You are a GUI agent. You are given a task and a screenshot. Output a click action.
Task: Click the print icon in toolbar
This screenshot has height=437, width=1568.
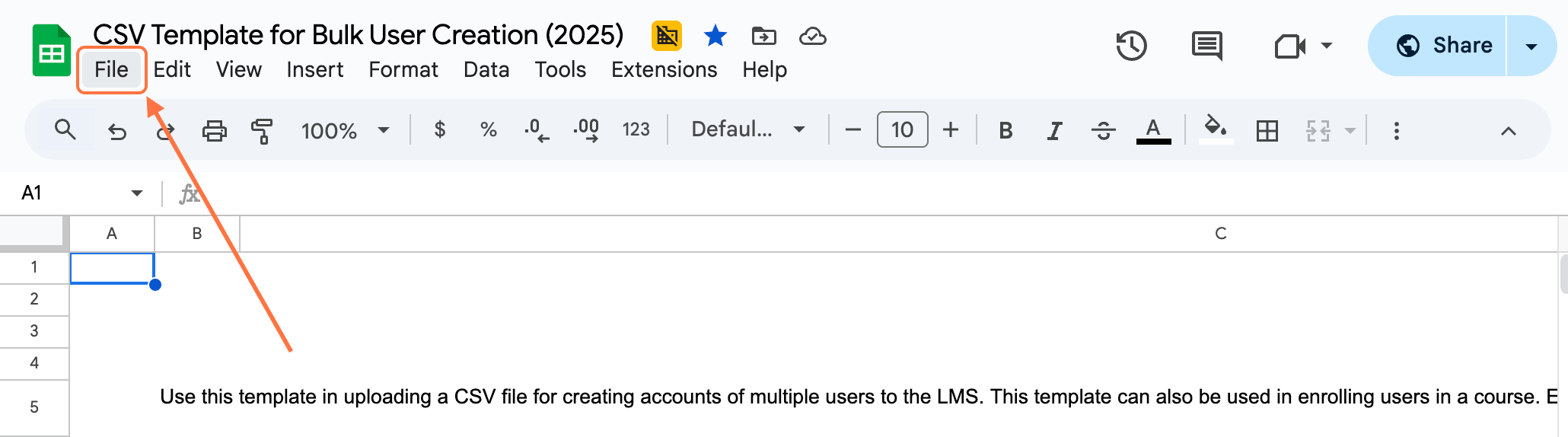(x=214, y=131)
